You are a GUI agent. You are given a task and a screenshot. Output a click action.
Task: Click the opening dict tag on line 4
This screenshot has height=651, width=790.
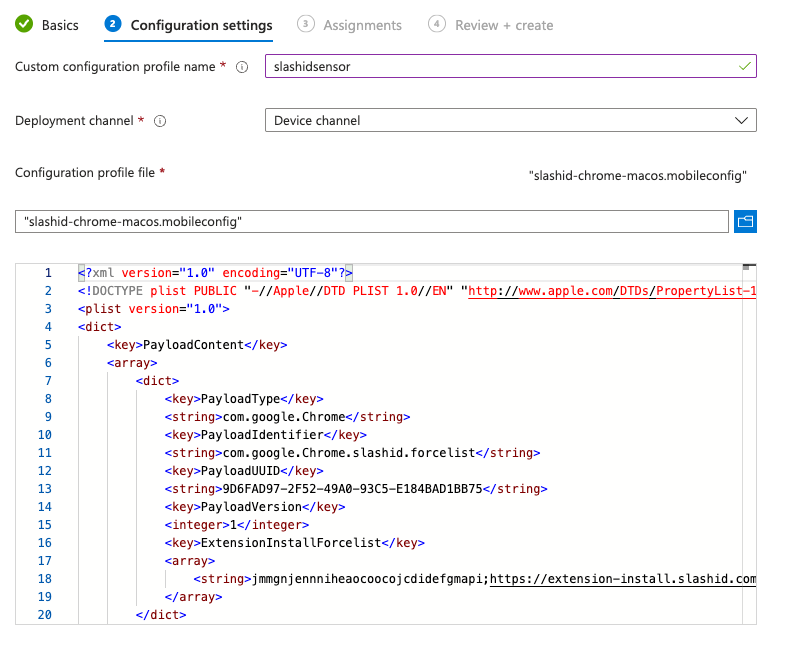pos(100,327)
